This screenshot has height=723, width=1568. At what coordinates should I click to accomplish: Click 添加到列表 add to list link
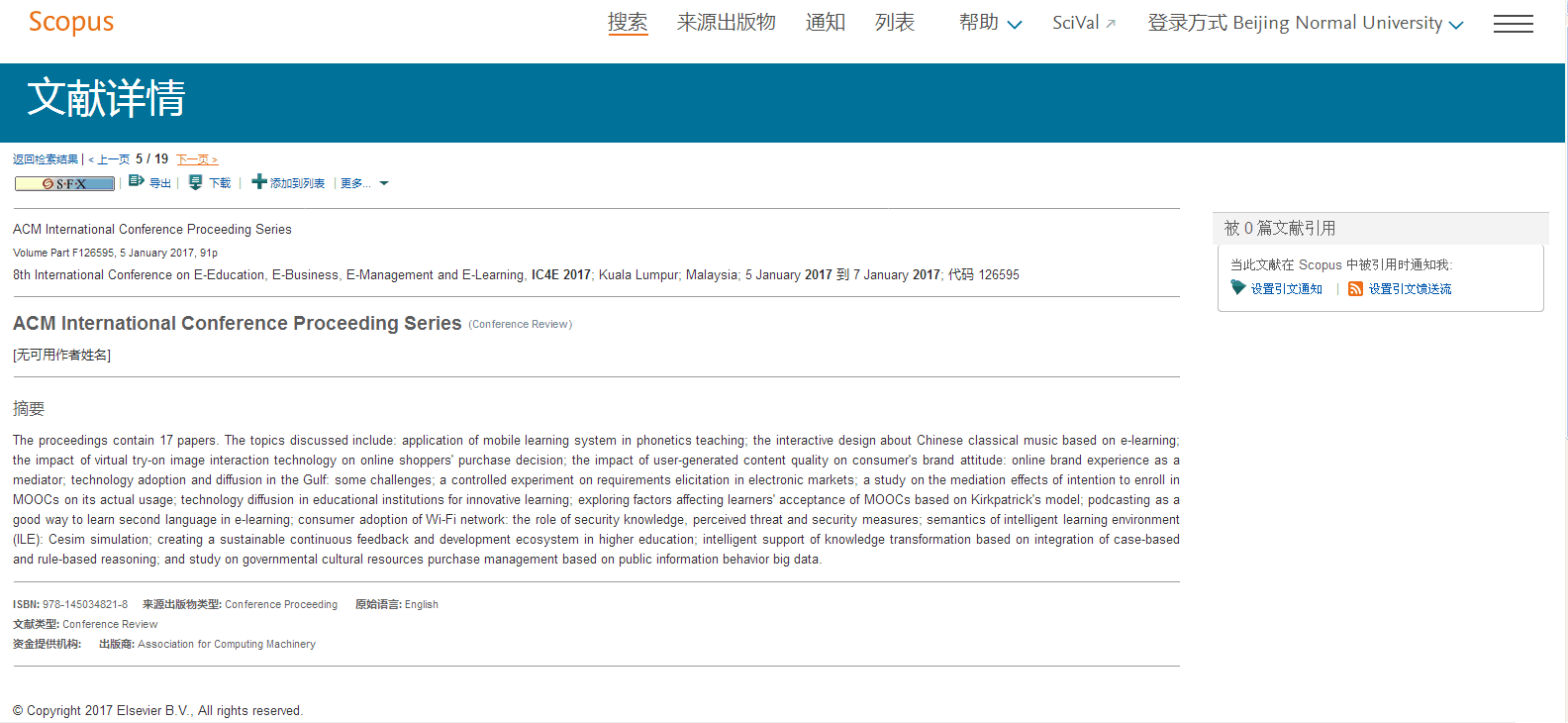click(297, 183)
